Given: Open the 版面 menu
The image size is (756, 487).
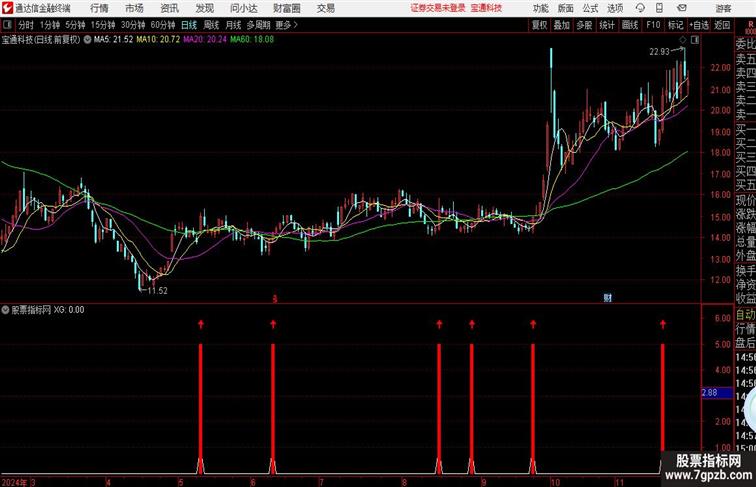Looking at the screenshot, I should [x=566, y=8].
